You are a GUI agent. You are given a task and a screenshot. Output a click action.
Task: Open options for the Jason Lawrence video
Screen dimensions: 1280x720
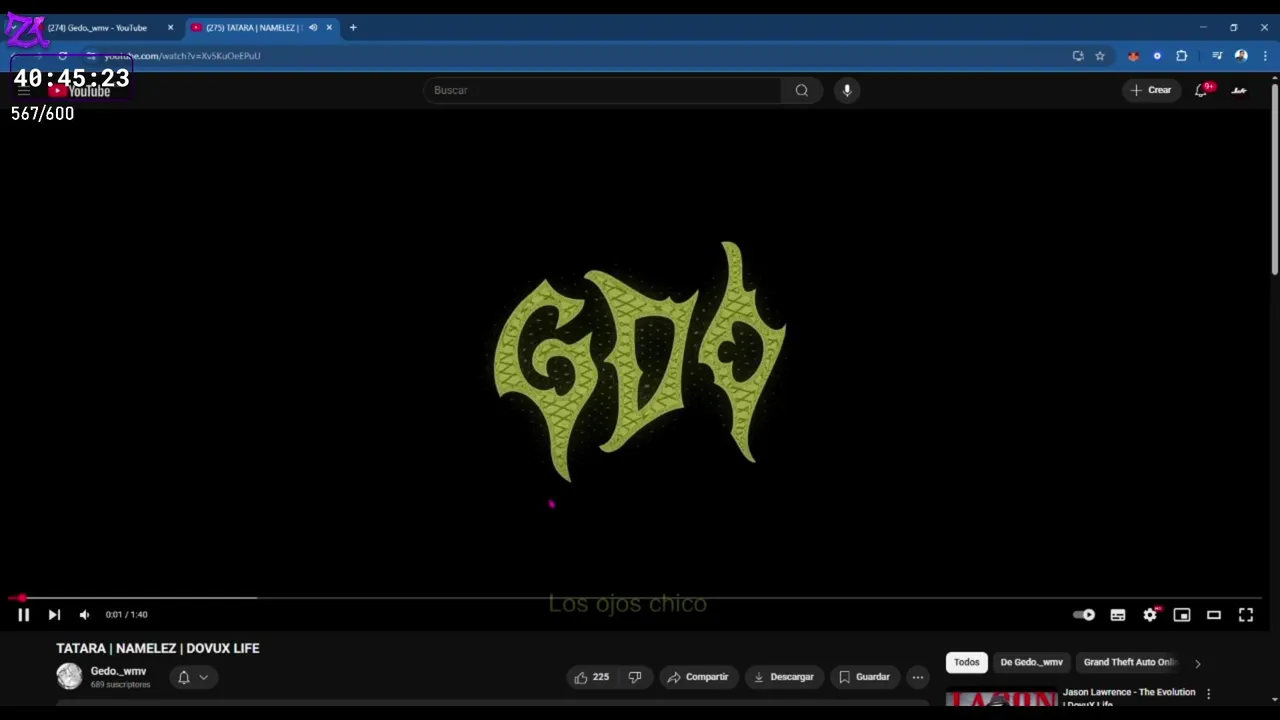click(x=1208, y=694)
